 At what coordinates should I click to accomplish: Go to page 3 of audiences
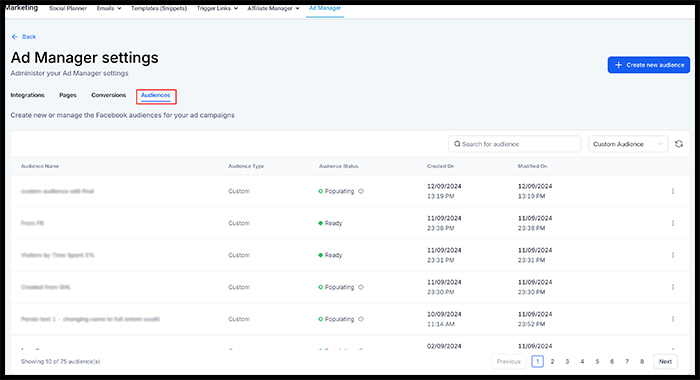click(567, 361)
